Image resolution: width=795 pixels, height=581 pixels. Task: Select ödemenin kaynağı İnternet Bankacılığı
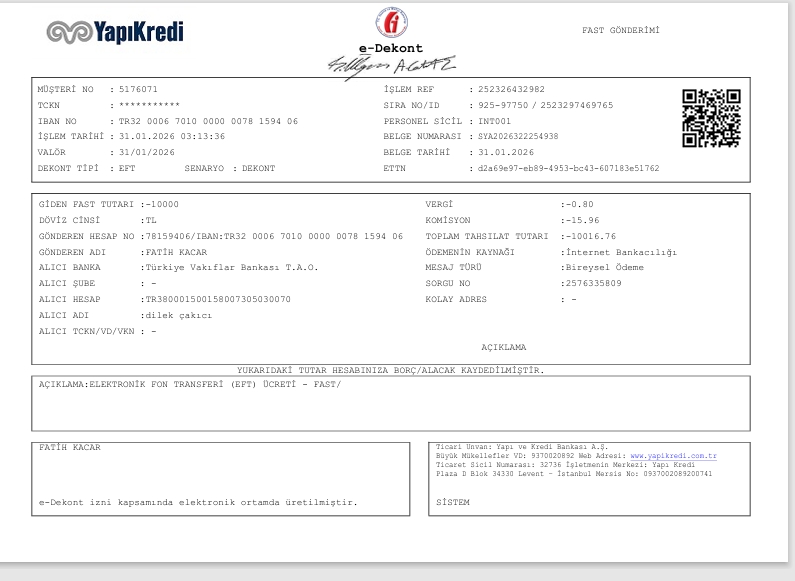pyautogui.click(x=621, y=252)
